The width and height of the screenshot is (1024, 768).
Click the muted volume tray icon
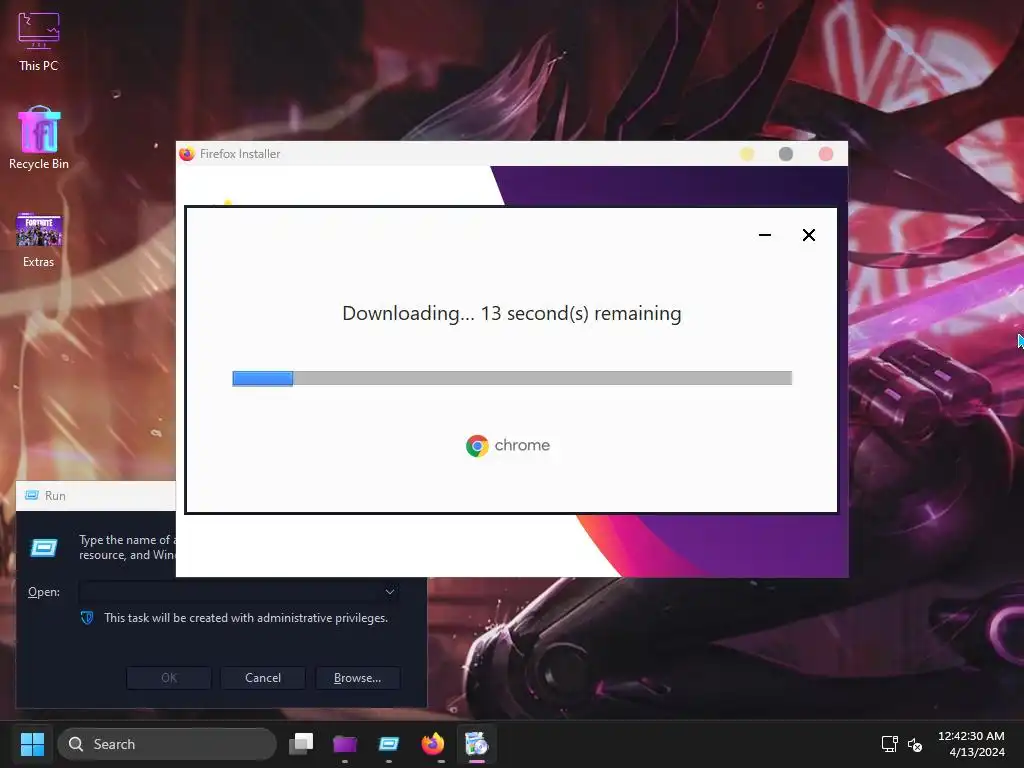click(915, 744)
